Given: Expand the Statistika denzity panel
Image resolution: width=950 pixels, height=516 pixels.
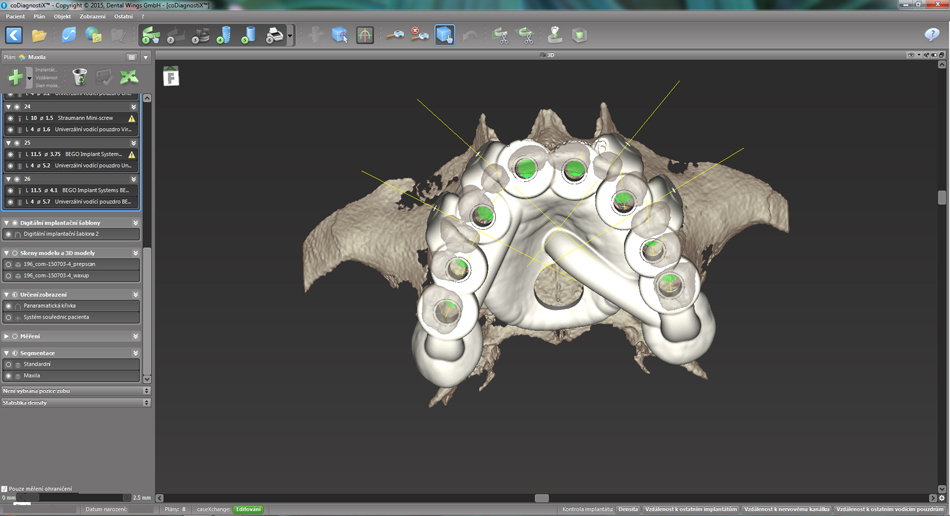Looking at the screenshot, I should tap(146, 403).
